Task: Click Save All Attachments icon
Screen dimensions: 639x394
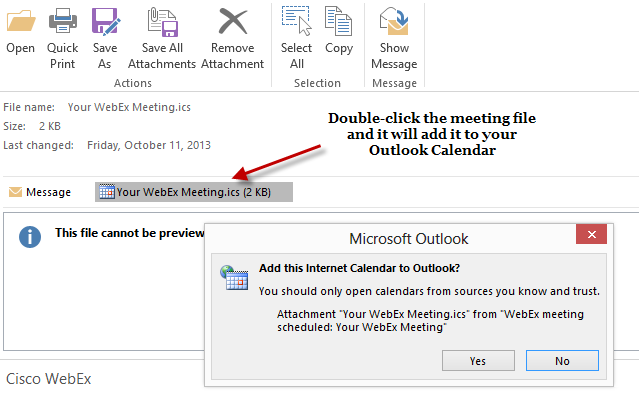Action: point(162,22)
